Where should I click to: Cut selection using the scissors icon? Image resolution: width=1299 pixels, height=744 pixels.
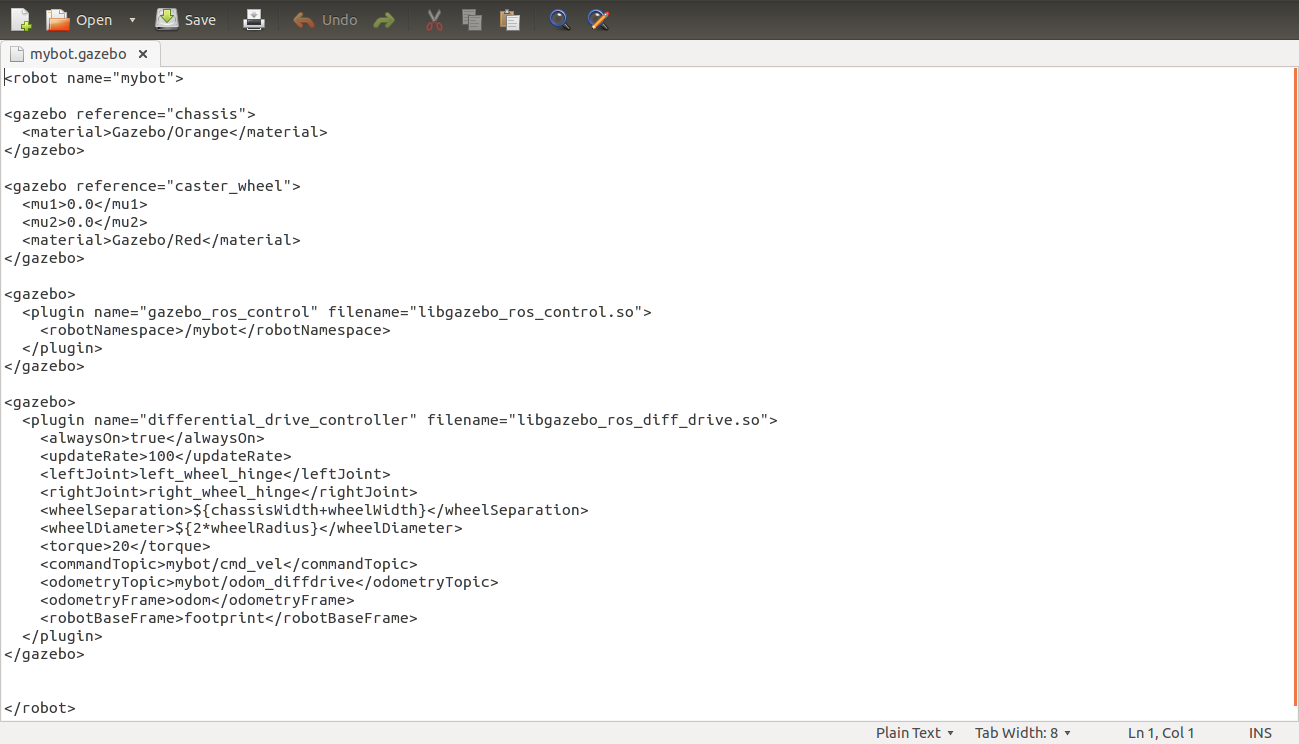[x=434, y=20]
